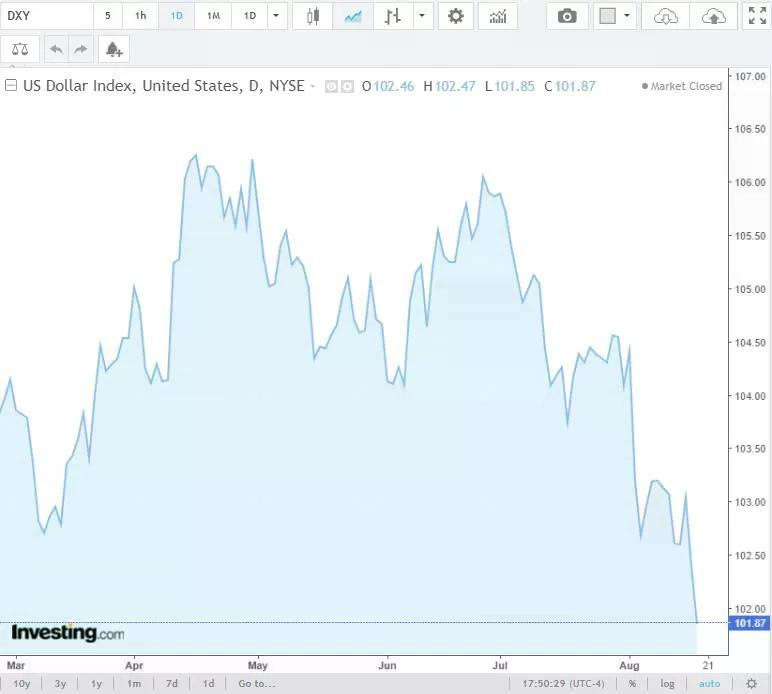
Task: Select the 1h interval
Action: click(140, 16)
